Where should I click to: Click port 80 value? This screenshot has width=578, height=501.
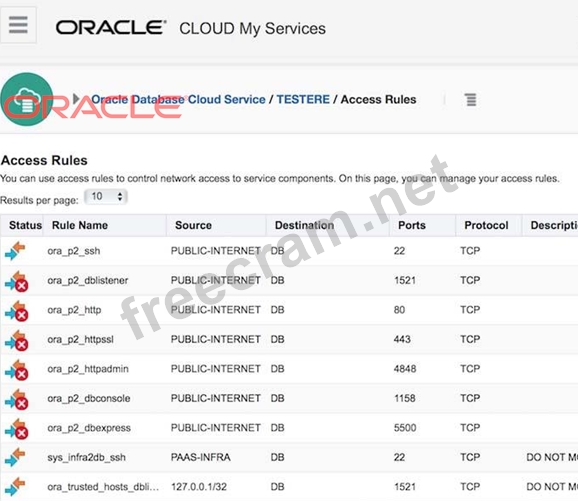(x=399, y=310)
